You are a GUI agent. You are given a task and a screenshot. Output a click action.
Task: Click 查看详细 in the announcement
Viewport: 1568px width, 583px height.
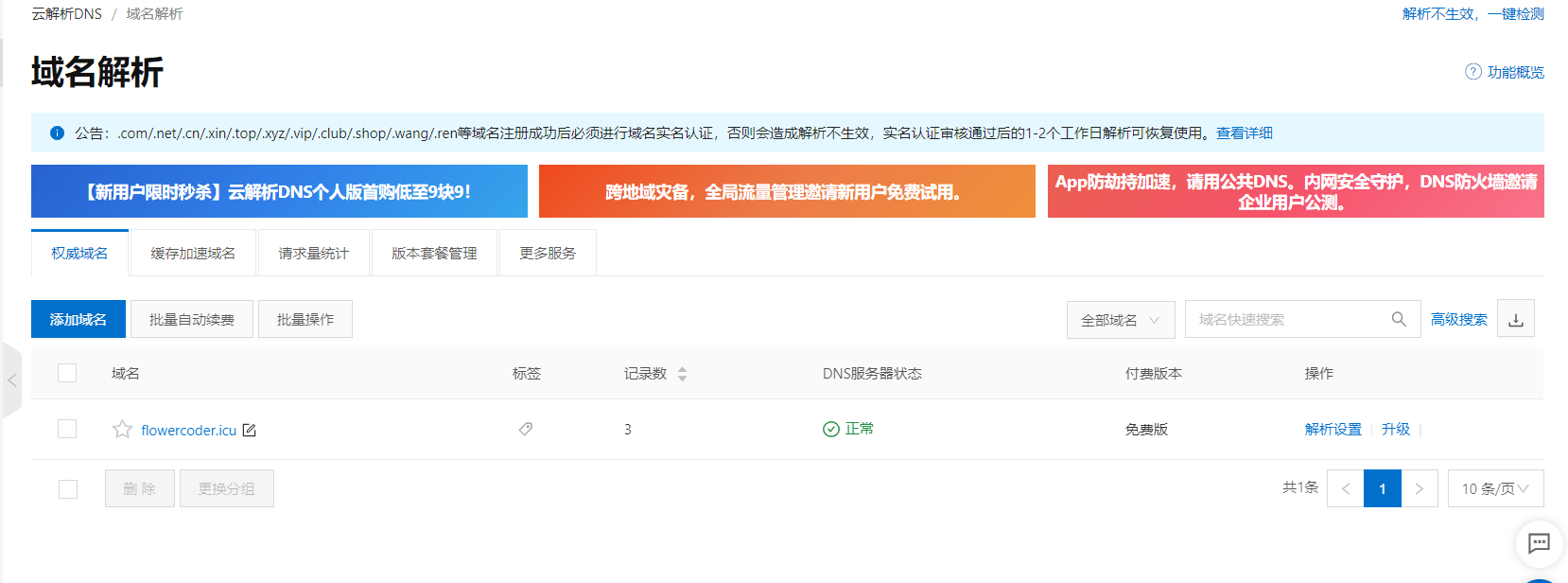tap(1245, 132)
